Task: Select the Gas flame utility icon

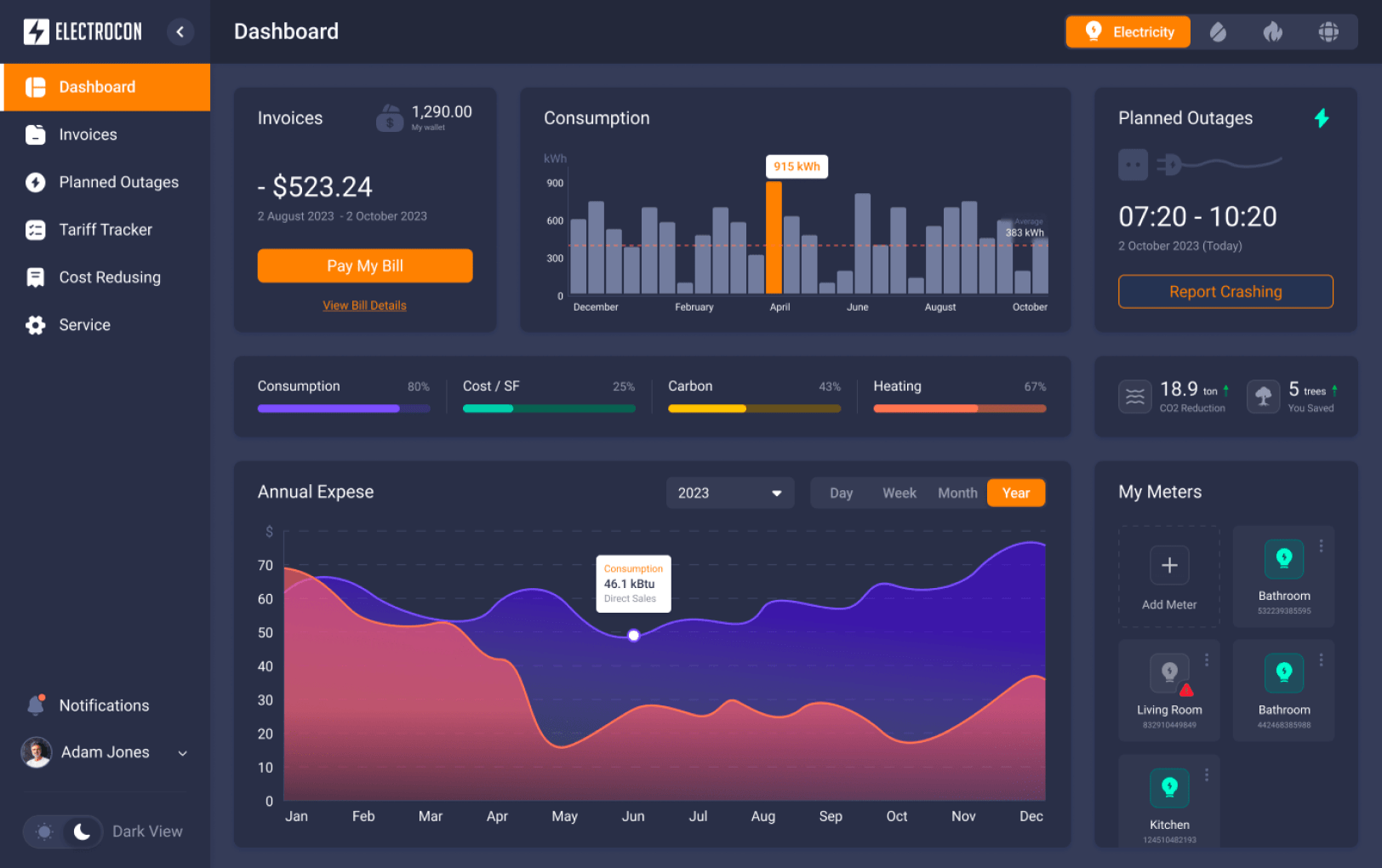Action: [x=1272, y=31]
